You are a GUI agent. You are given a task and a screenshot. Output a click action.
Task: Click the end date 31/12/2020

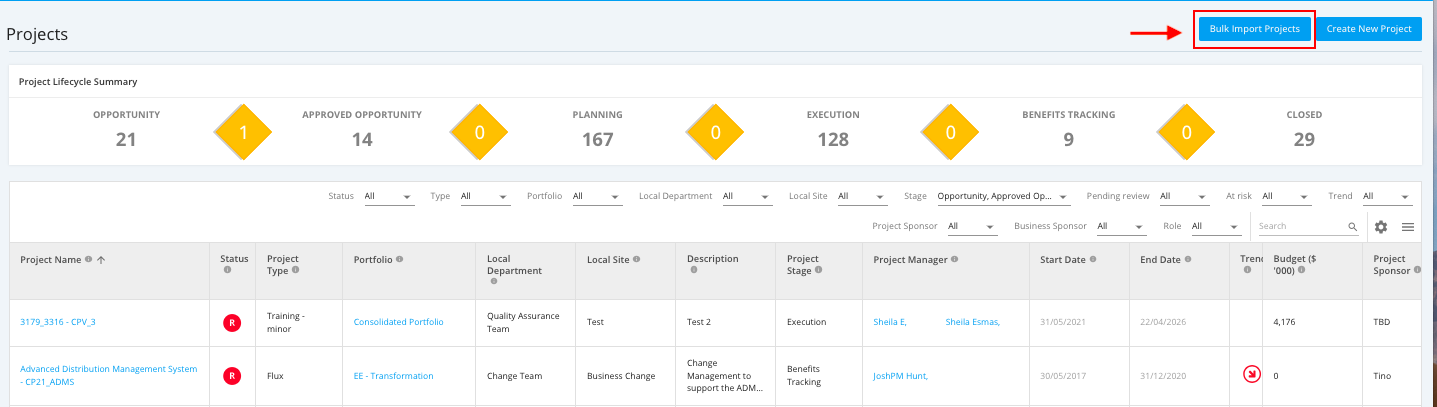1163,376
